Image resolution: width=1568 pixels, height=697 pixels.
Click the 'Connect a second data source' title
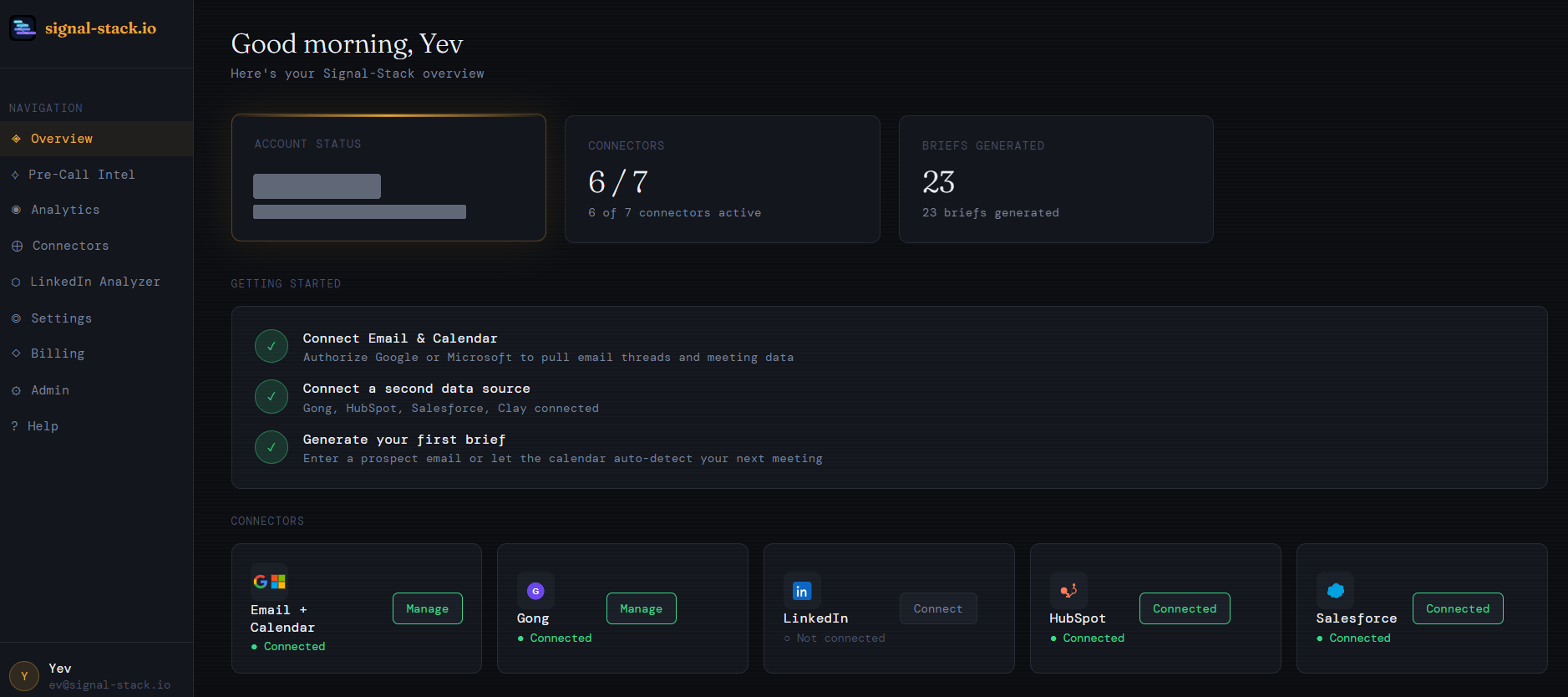[417, 389]
